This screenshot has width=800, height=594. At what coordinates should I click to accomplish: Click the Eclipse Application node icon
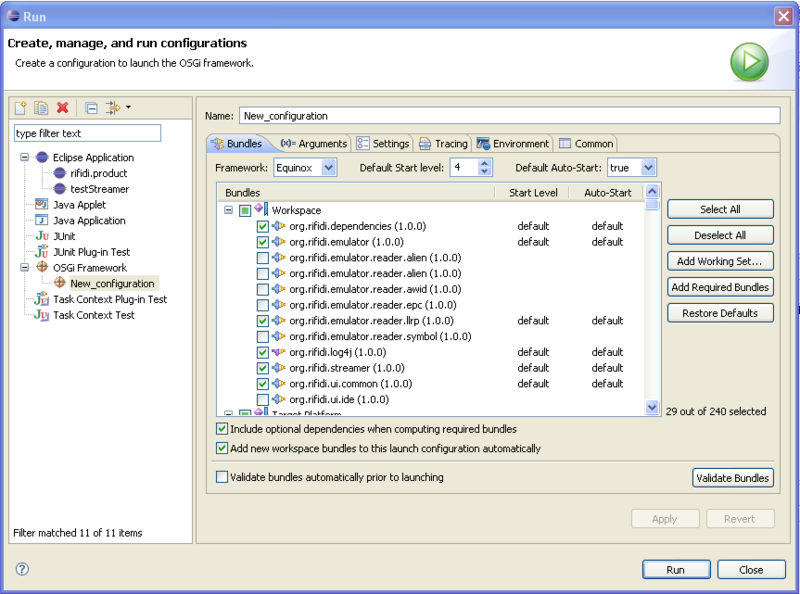coord(42,157)
